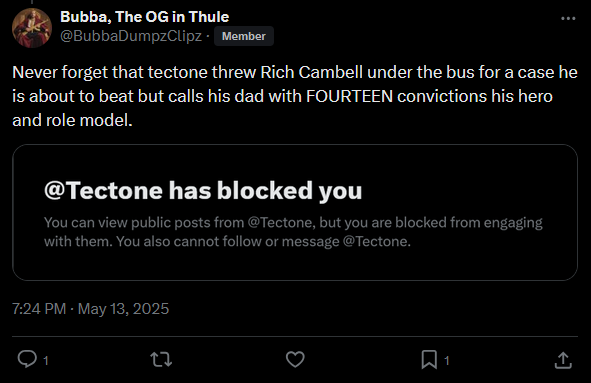Open the '@Tectone has blocked you' heading
This screenshot has height=383, width=591.
[x=203, y=190]
